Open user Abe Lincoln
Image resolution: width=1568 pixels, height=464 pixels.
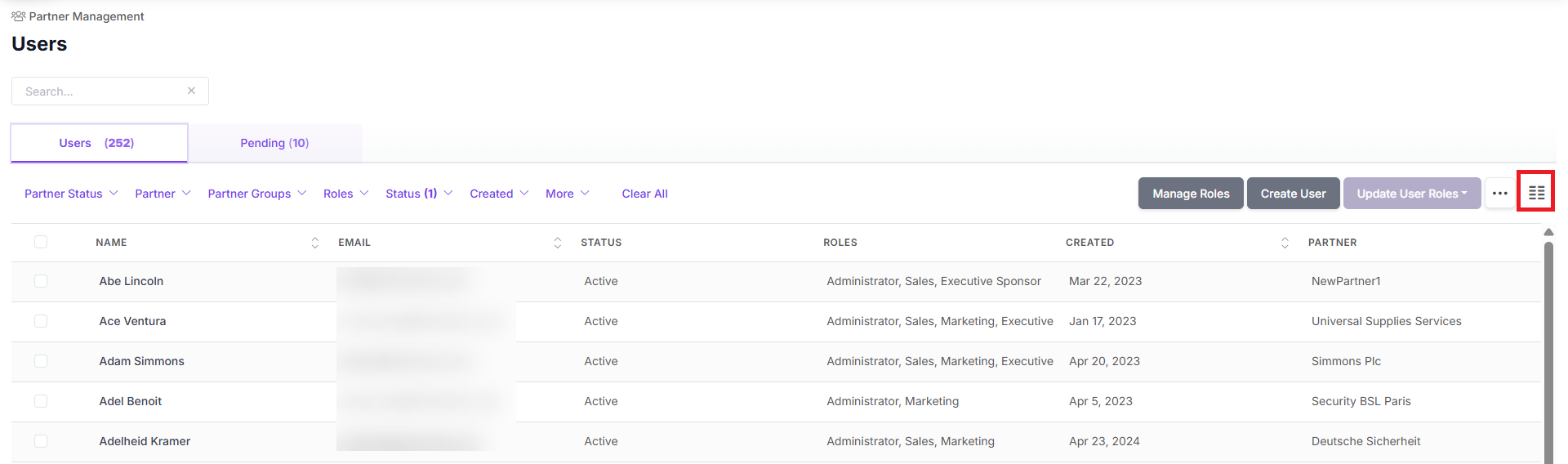point(131,281)
